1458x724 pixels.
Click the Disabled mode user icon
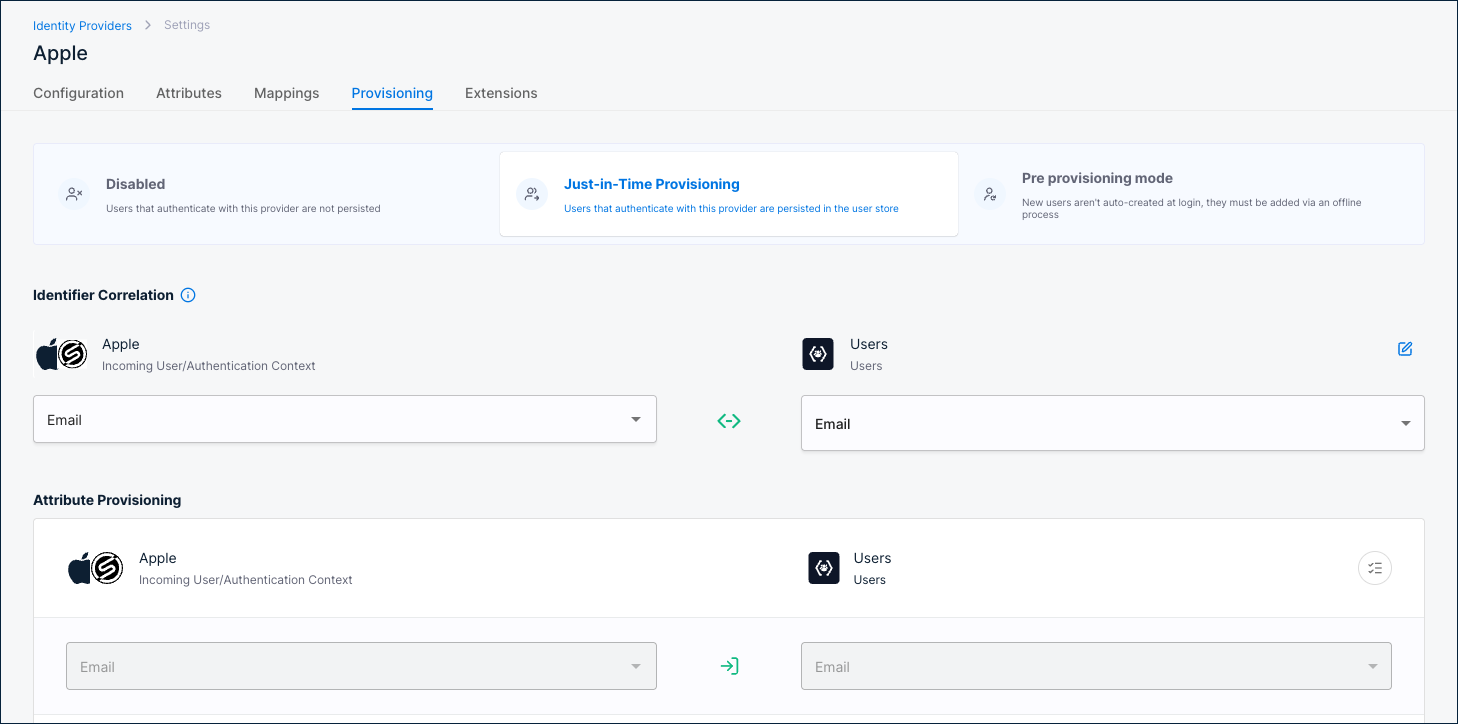coord(74,193)
